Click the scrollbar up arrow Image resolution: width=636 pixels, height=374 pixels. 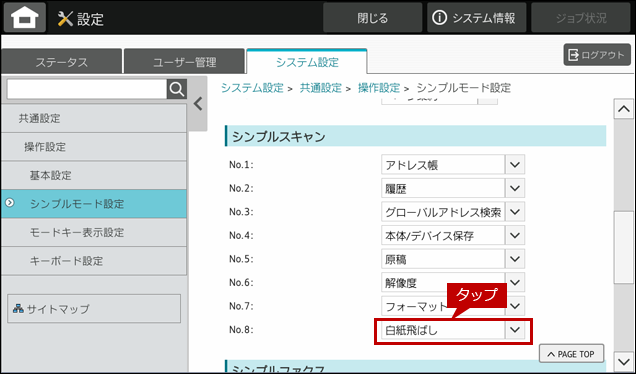[x=623, y=109]
